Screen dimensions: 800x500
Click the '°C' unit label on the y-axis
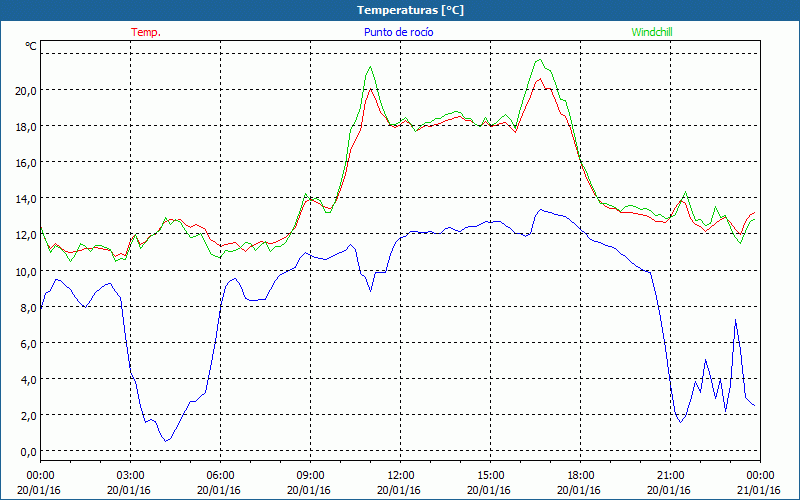pos(31,46)
